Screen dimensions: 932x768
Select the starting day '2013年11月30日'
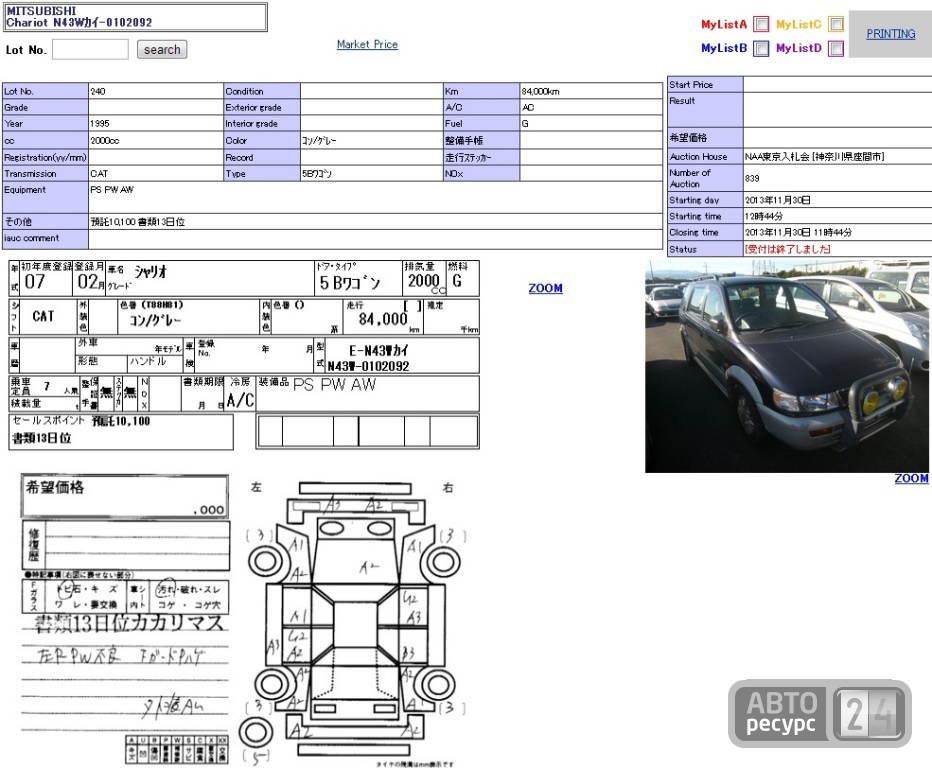tap(777, 200)
